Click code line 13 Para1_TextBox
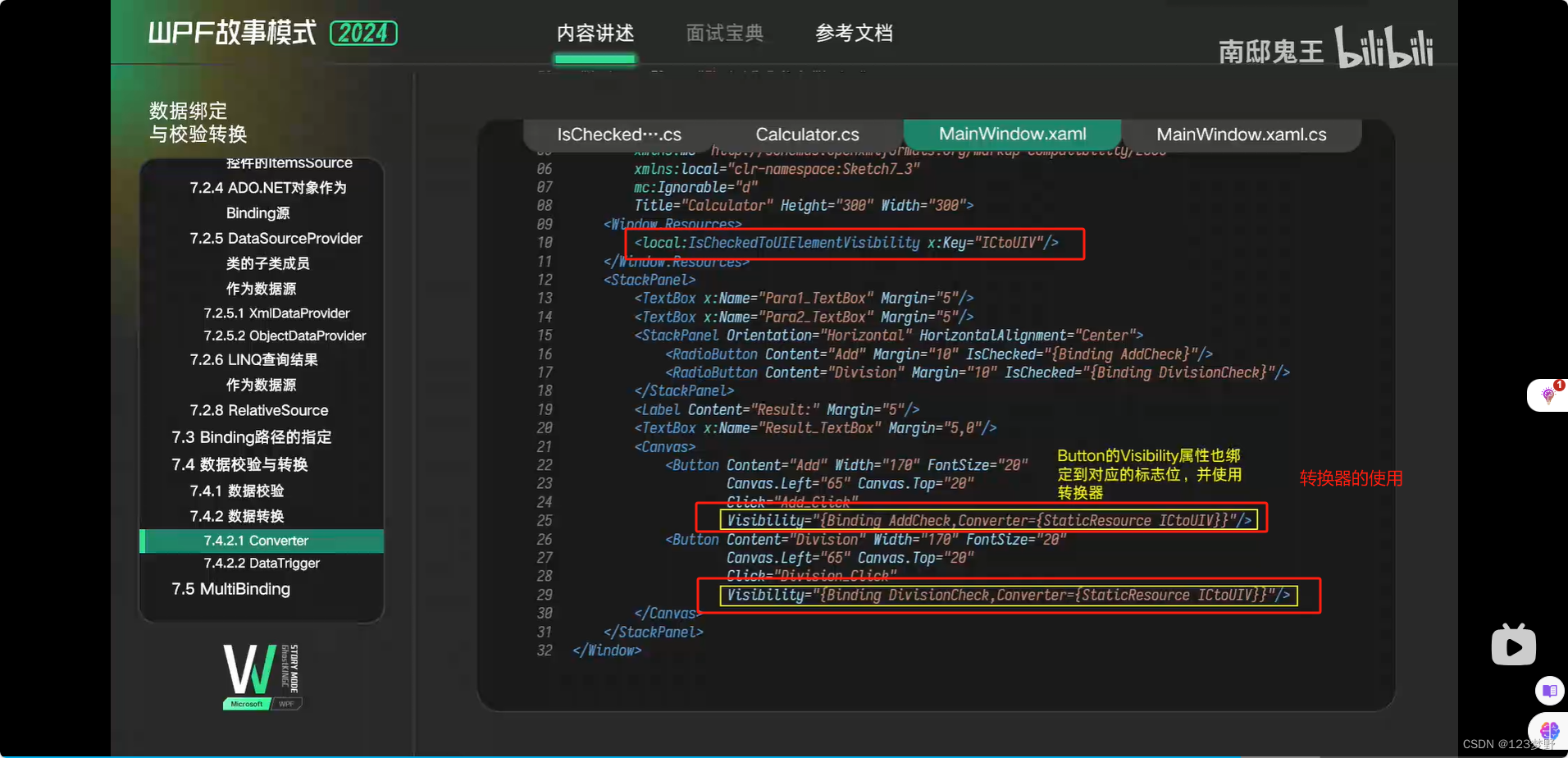 pyautogui.click(x=804, y=298)
